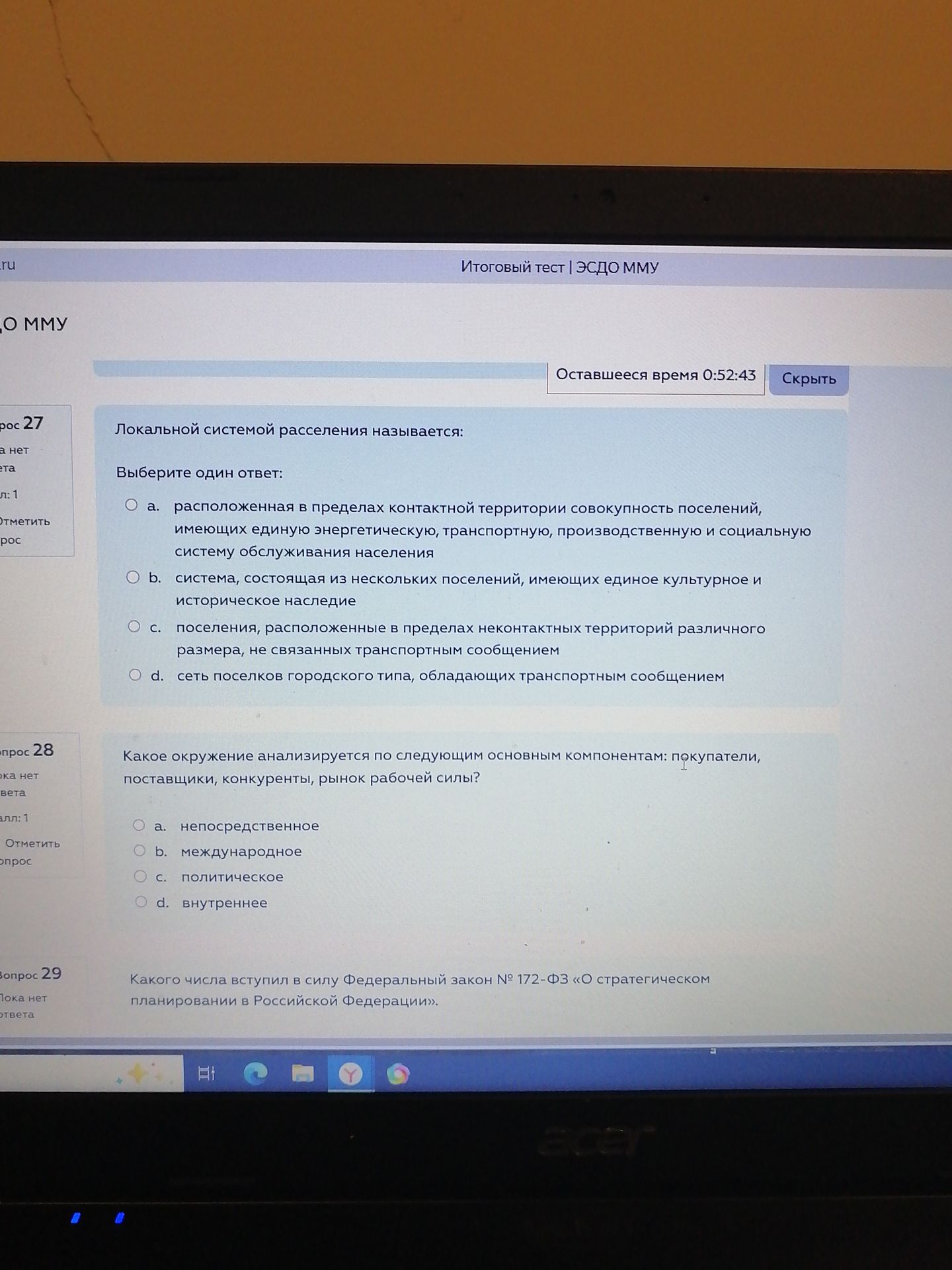Click the Оставшееся время timer box
The width and height of the screenshot is (952, 1270).
[x=656, y=376]
